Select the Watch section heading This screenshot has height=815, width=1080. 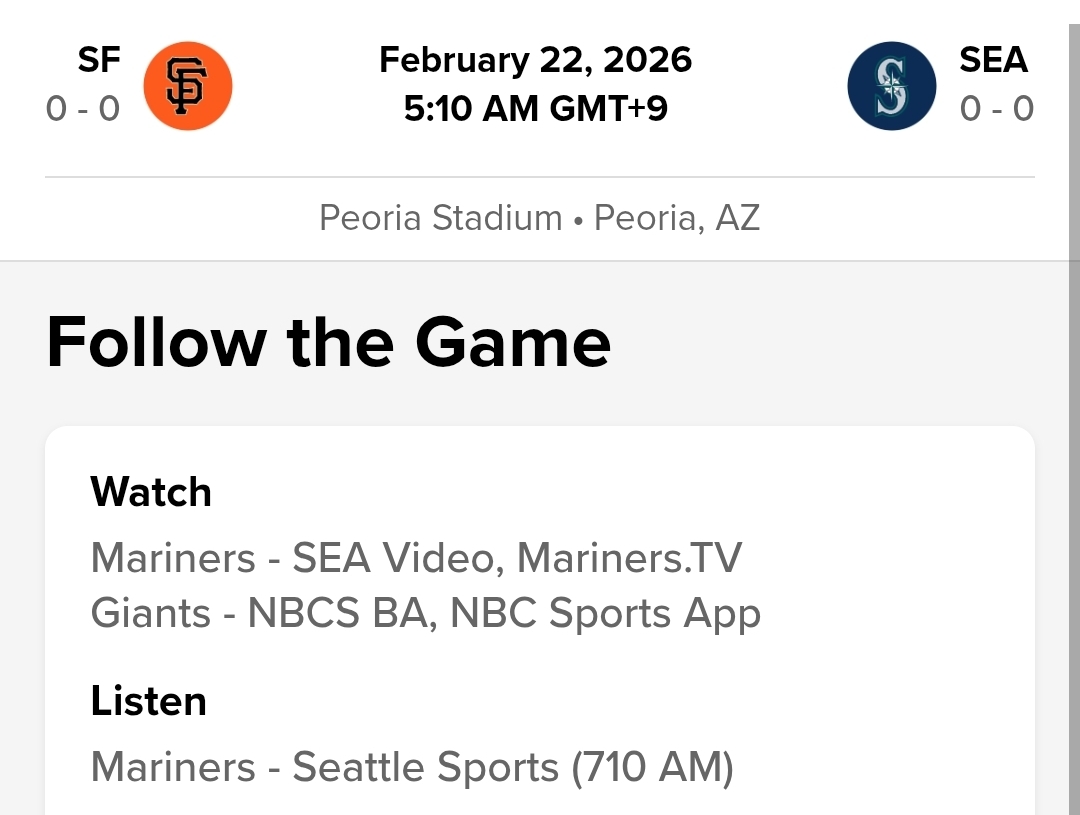151,492
